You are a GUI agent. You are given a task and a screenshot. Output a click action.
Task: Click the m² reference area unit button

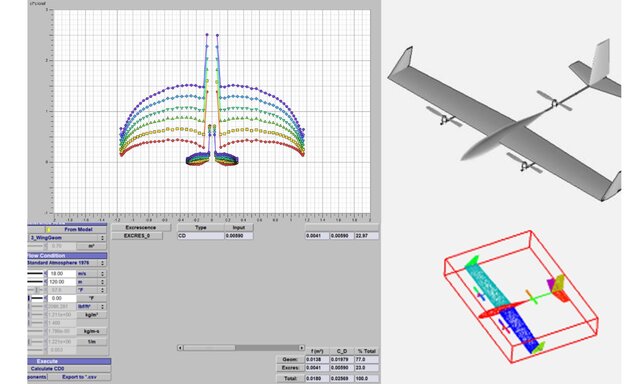[x=91, y=246]
